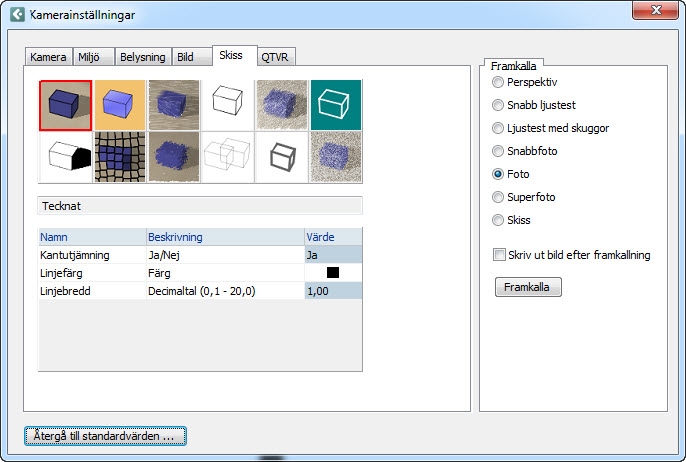Open the Belysning tab

143,57
